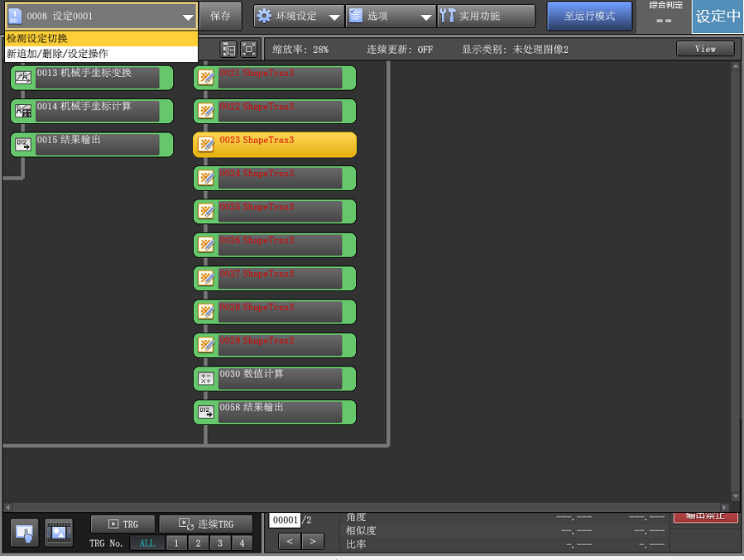Select the 0029 ShapeTrax3 label

(257, 341)
